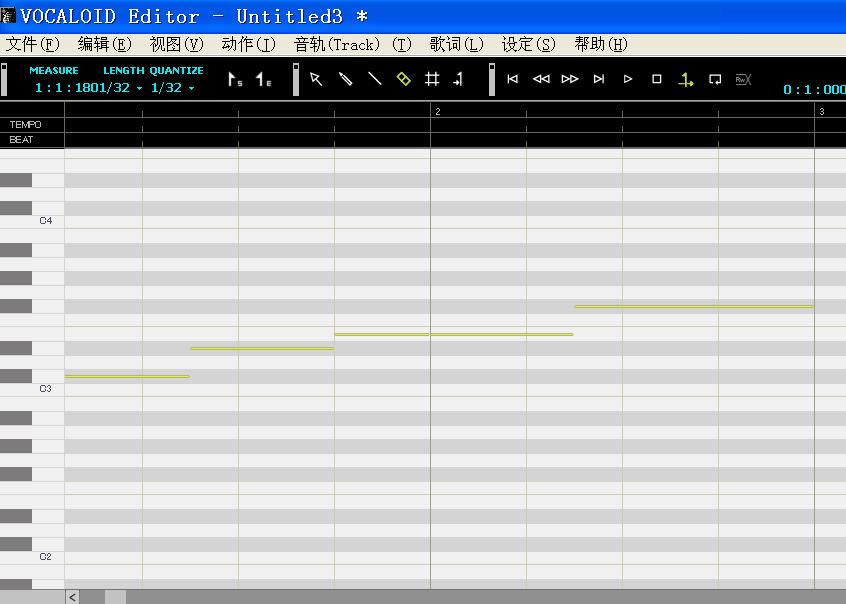
Task: Set the start marker flag
Action: [235, 79]
